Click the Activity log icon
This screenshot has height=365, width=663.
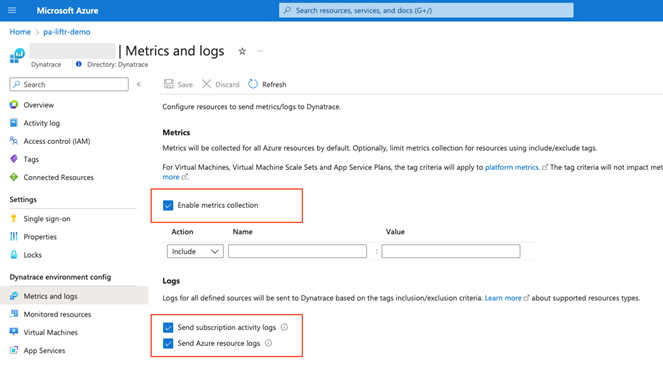click(14, 123)
